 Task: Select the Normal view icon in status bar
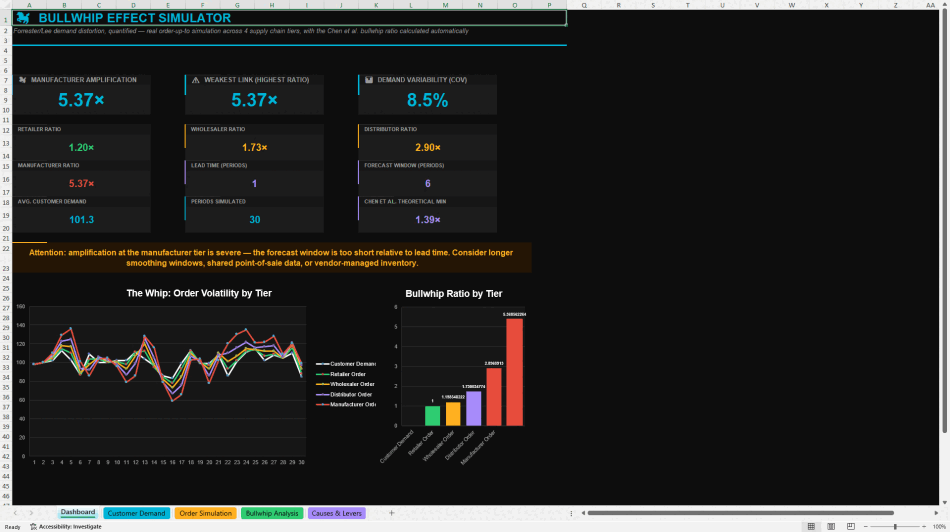[811, 527]
